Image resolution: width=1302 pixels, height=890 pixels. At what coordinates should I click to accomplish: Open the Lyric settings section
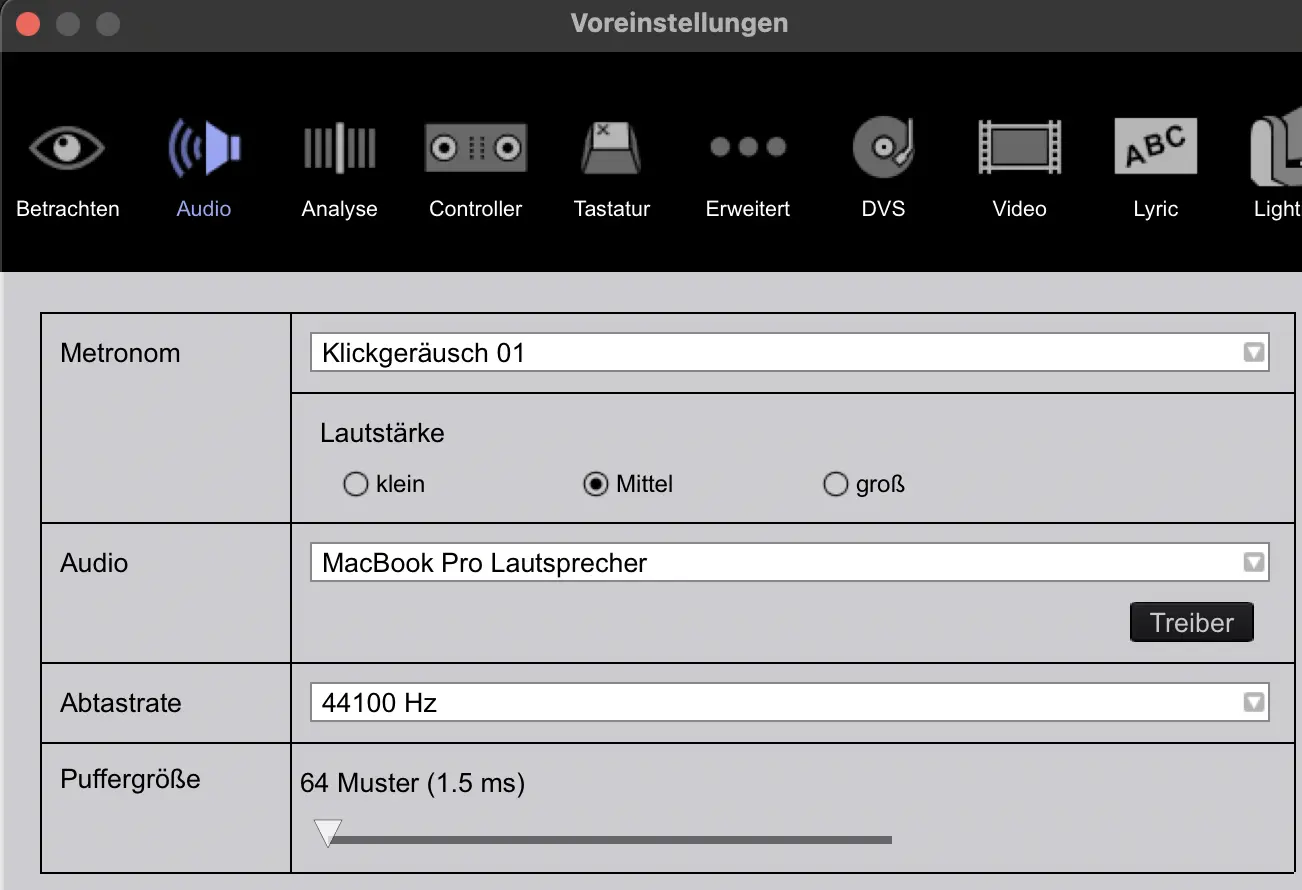coord(1155,165)
